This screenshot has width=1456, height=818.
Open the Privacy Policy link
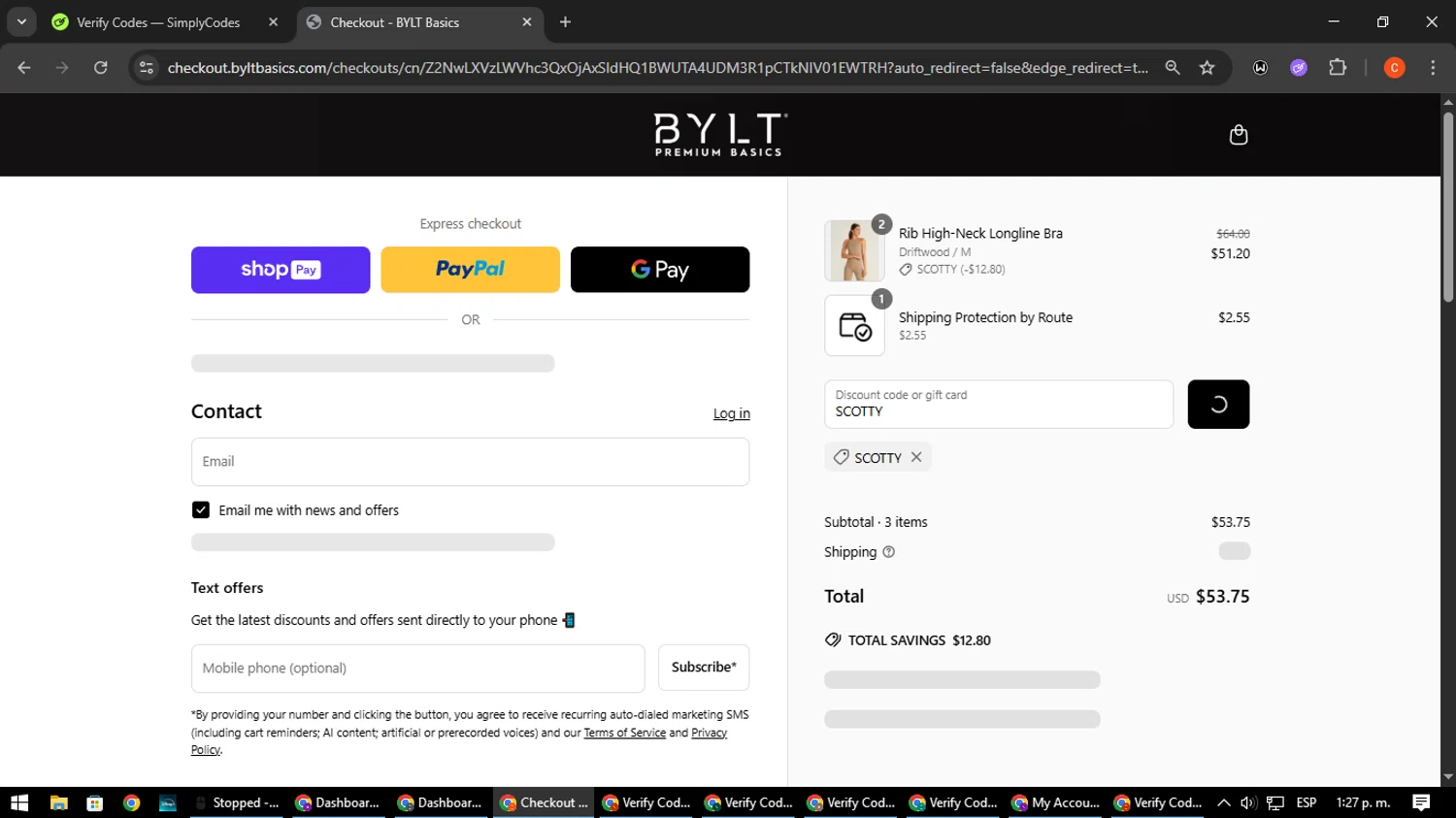point(709,733)
